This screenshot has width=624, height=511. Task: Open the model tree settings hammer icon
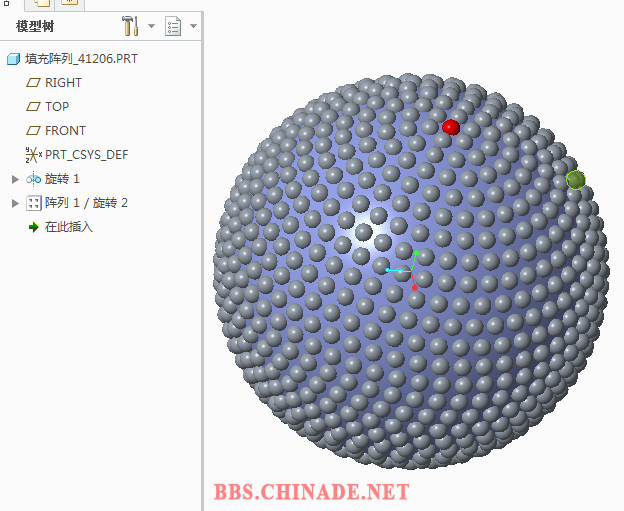(x=130, y=26)
